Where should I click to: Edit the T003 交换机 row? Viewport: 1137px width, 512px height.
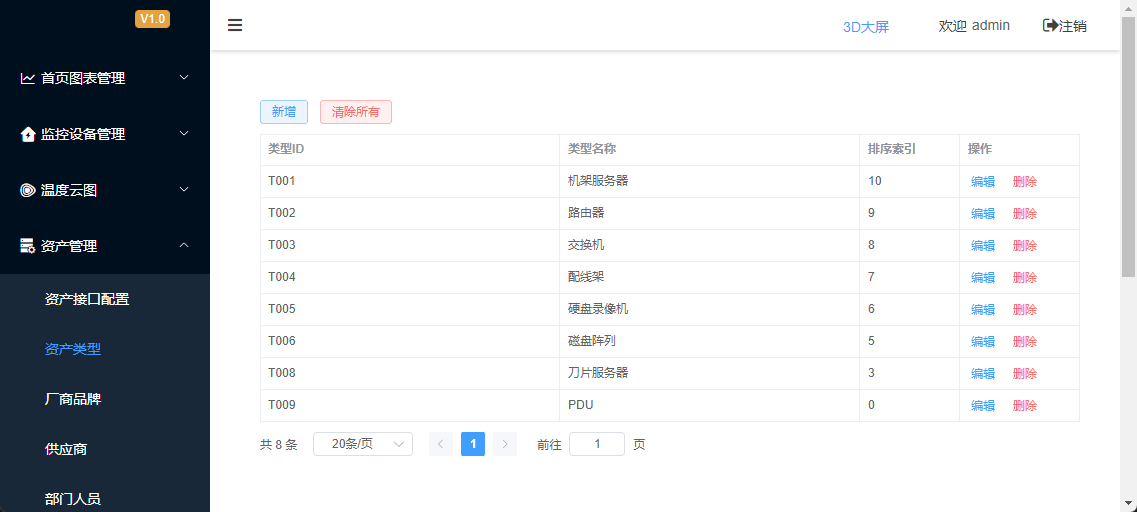(x=983, y=245)
